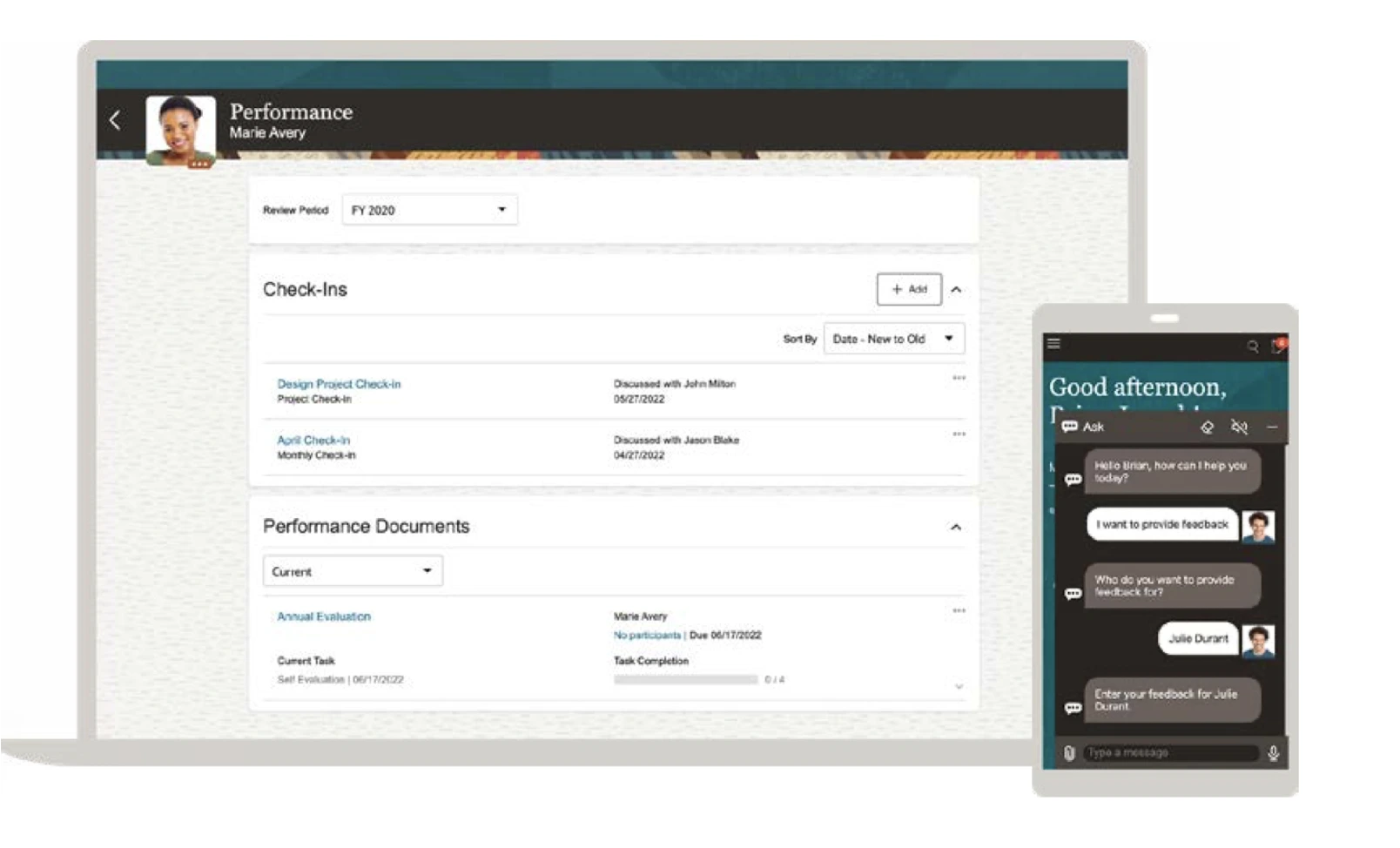The image size is (1400, 848).
Task: Go back using the header arrow
Action: coord(115,120)
